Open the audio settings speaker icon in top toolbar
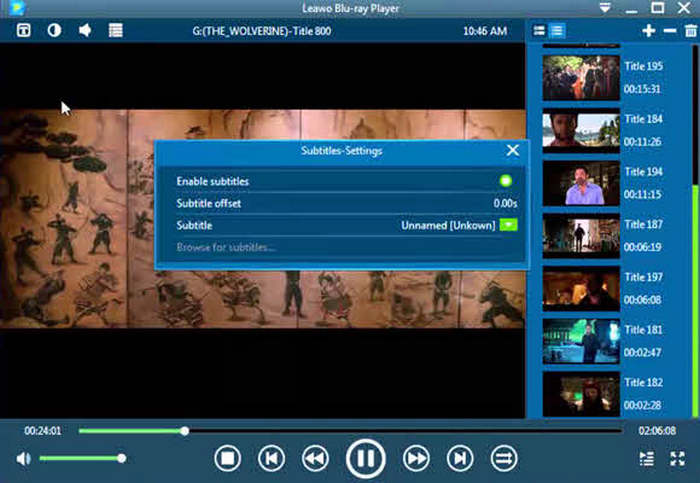The image size is (700, 483). [85, 30]
